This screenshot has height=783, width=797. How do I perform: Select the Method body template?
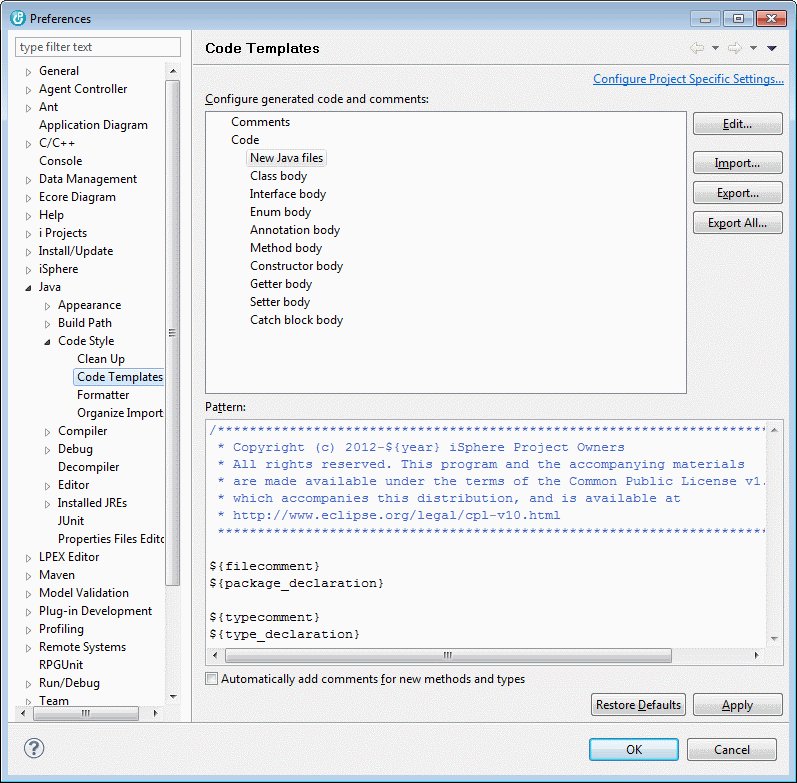tap(286, 248)
